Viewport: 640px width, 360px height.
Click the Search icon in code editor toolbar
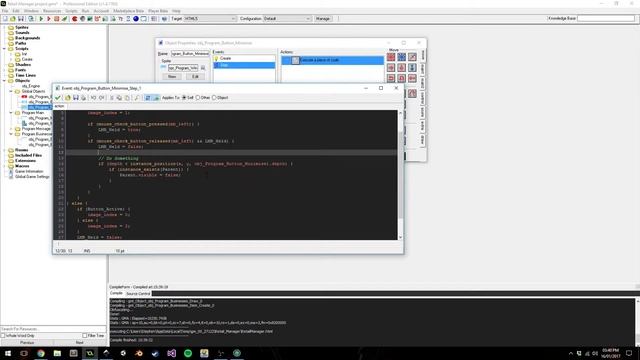(137, 98)
